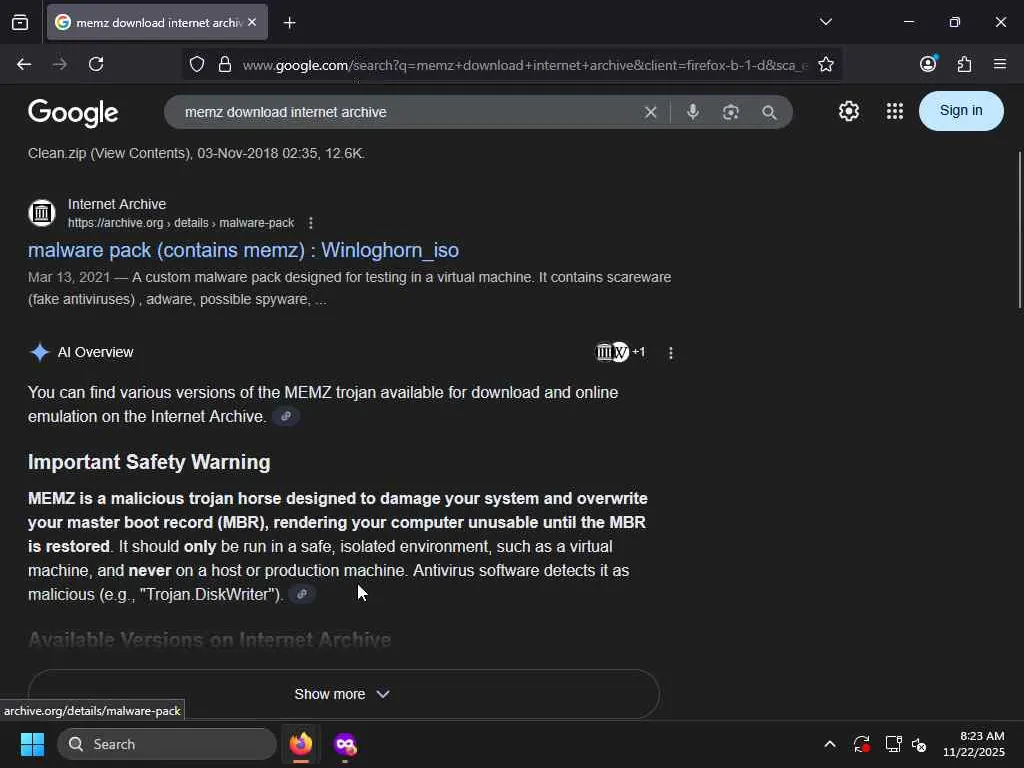Open the tracking protection shield icon
The width and height of the screenshot is (1024, 768).
[x=197, y=64]
